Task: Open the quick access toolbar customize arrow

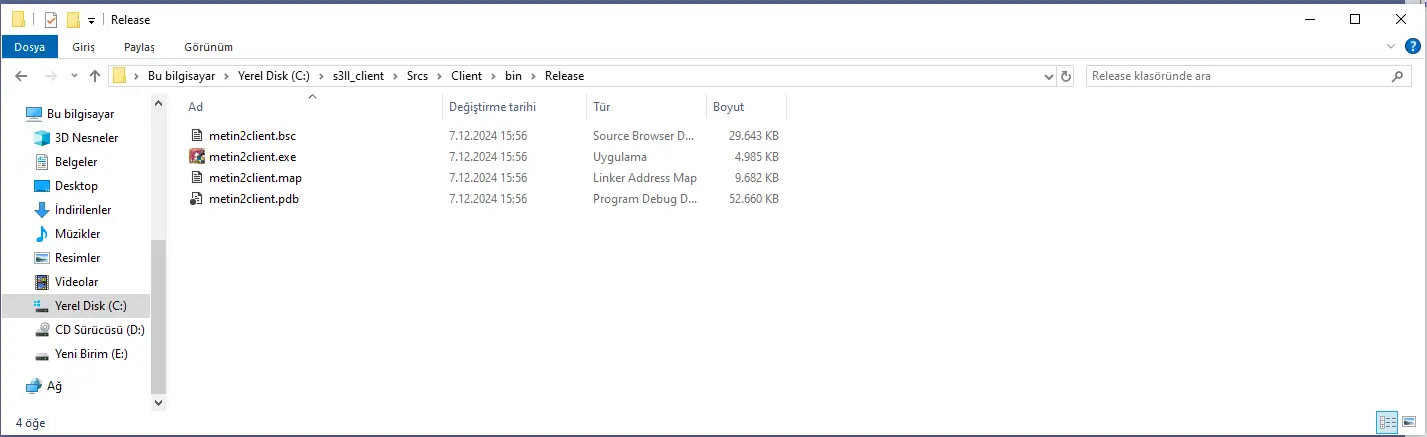Action: [x=91, y=20]
